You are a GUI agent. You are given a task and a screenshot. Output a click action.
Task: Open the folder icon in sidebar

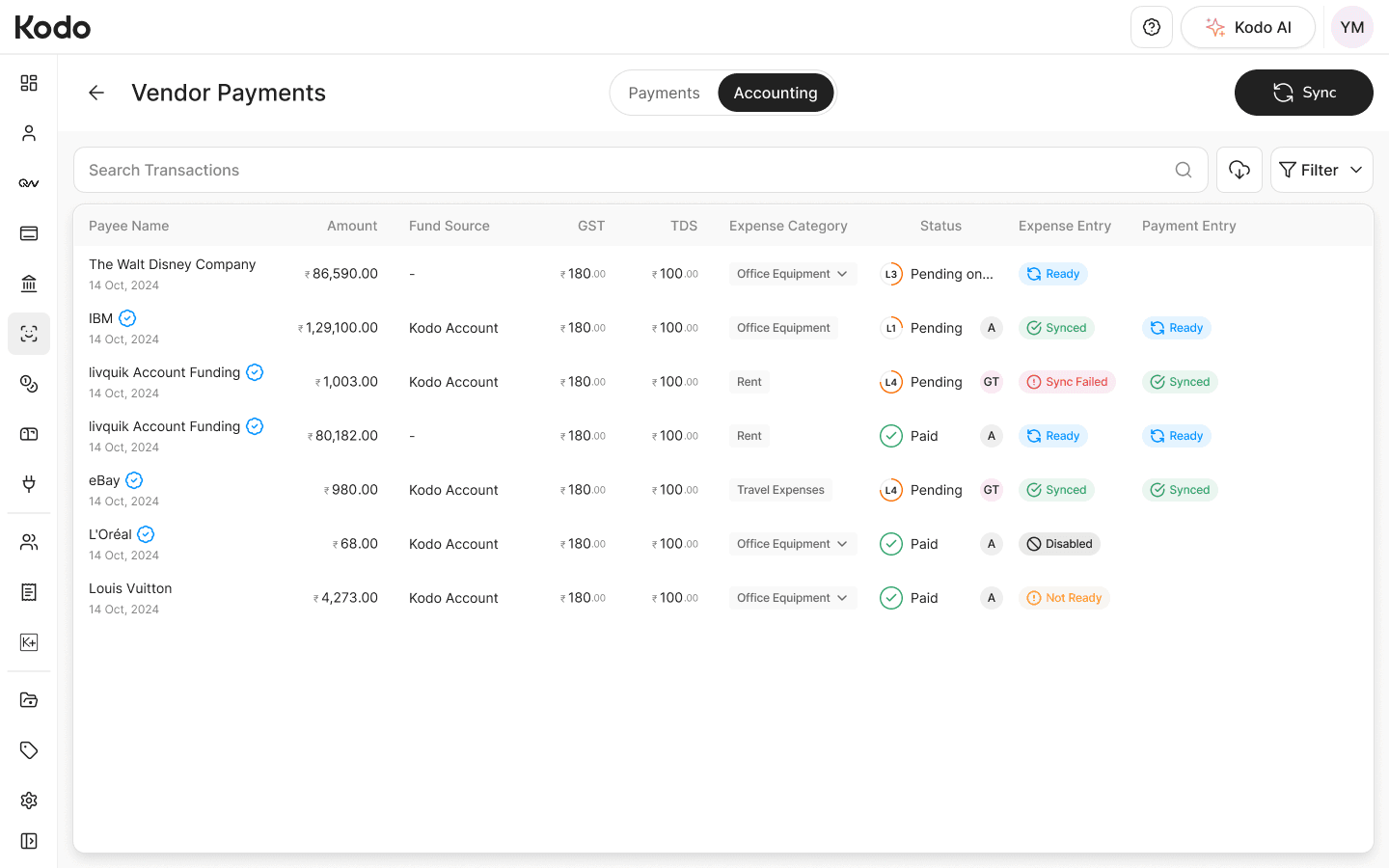[29, 700]
